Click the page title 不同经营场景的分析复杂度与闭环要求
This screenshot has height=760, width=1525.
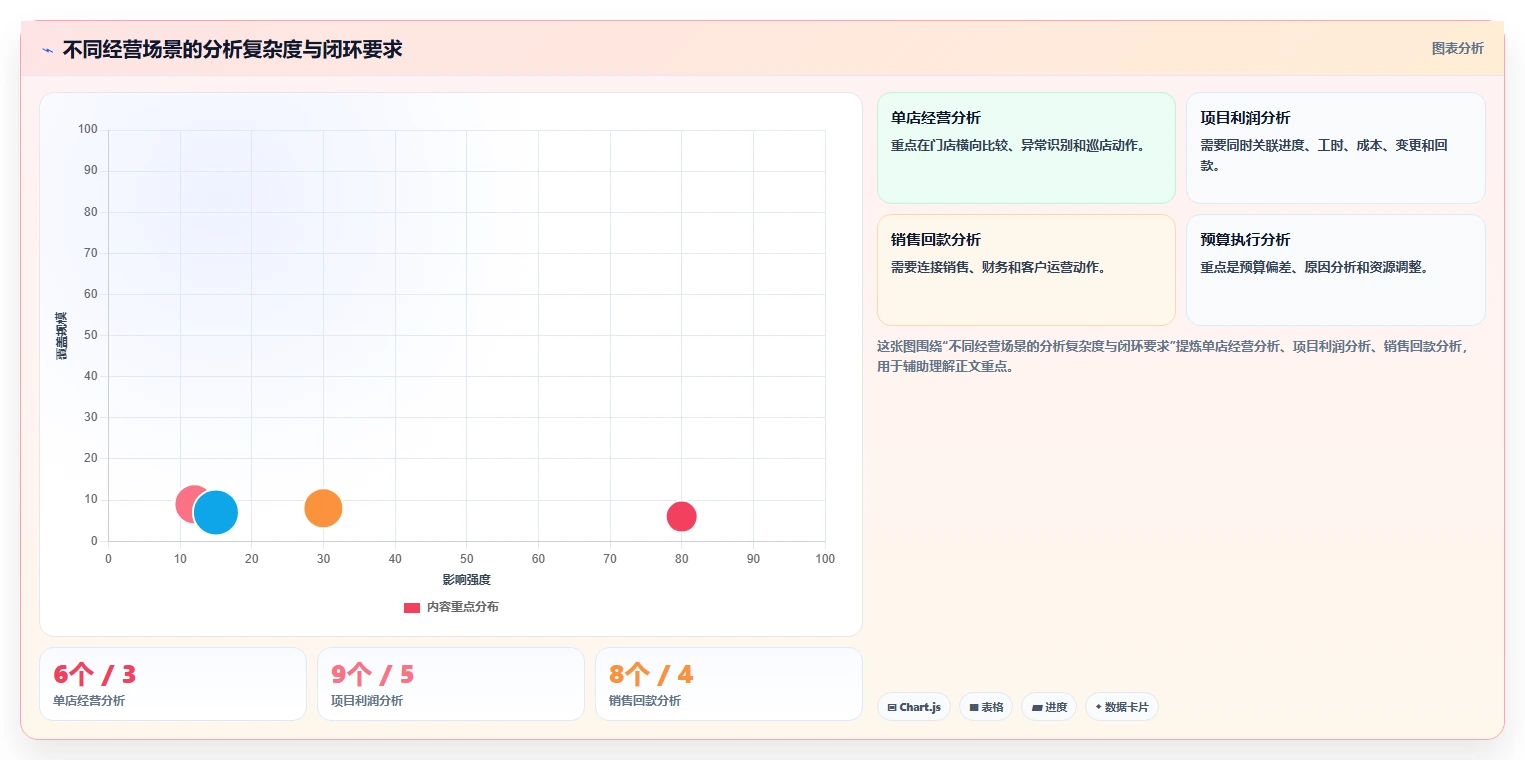pos(232,49)
